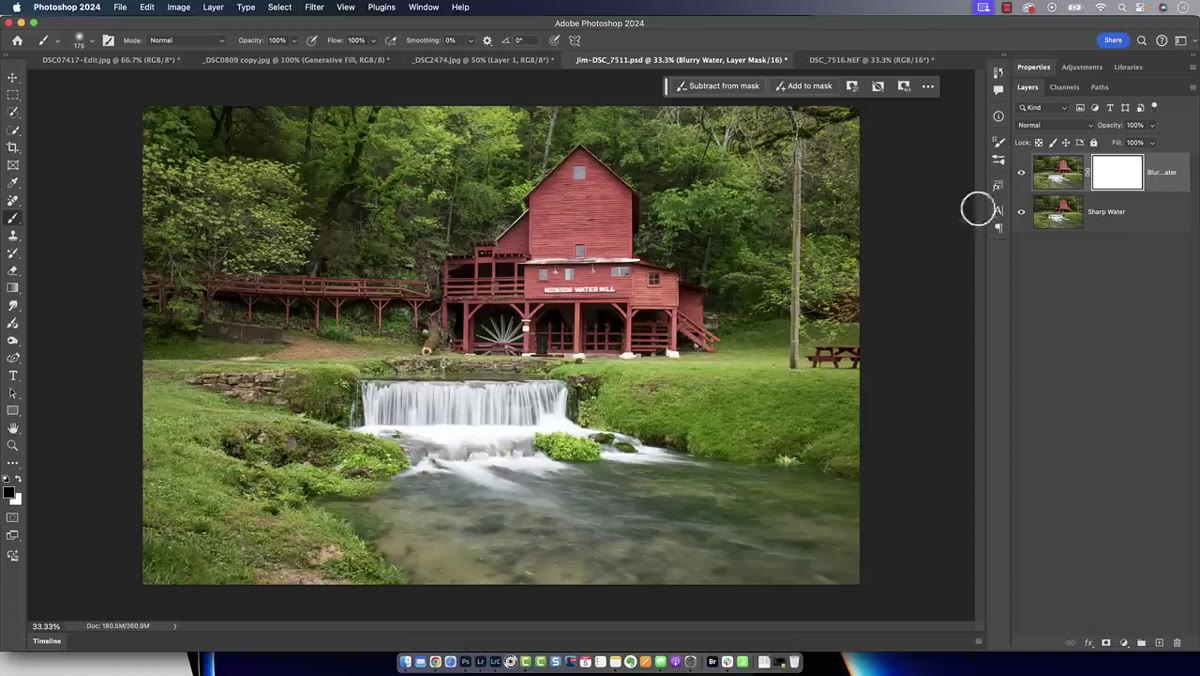Click the zoom level 33.33% field

[x=46, y=626]
